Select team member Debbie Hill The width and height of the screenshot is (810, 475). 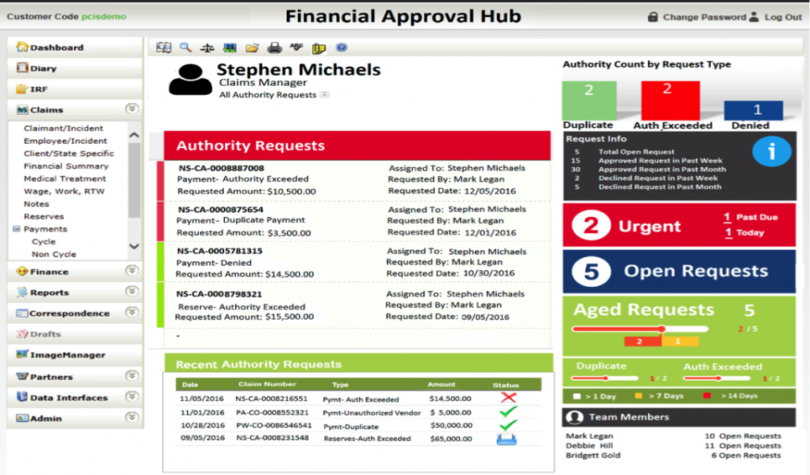(x=589, y=446)
